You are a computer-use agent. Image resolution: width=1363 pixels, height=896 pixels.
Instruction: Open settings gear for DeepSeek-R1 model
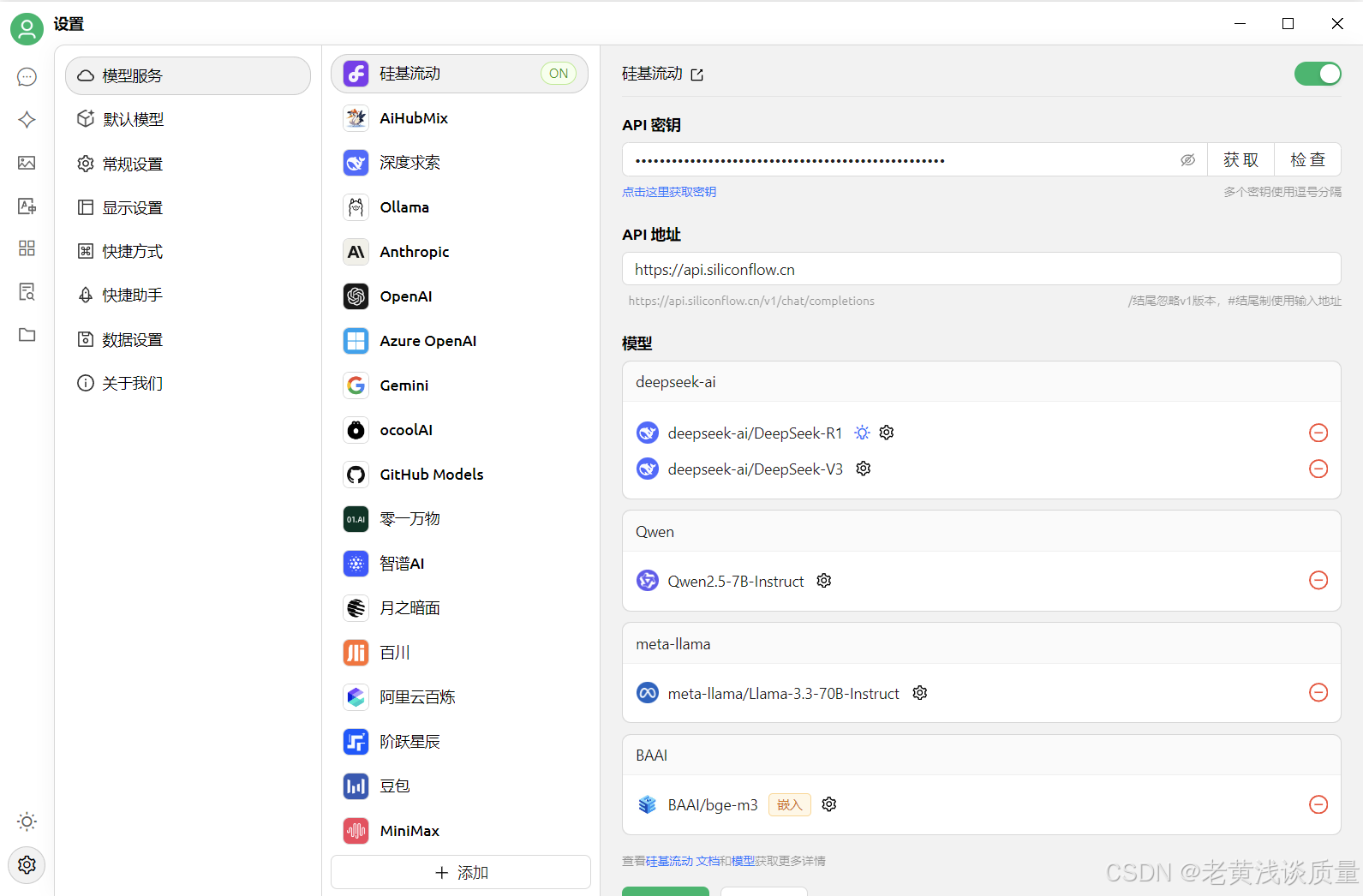click(x=887, y=433)
